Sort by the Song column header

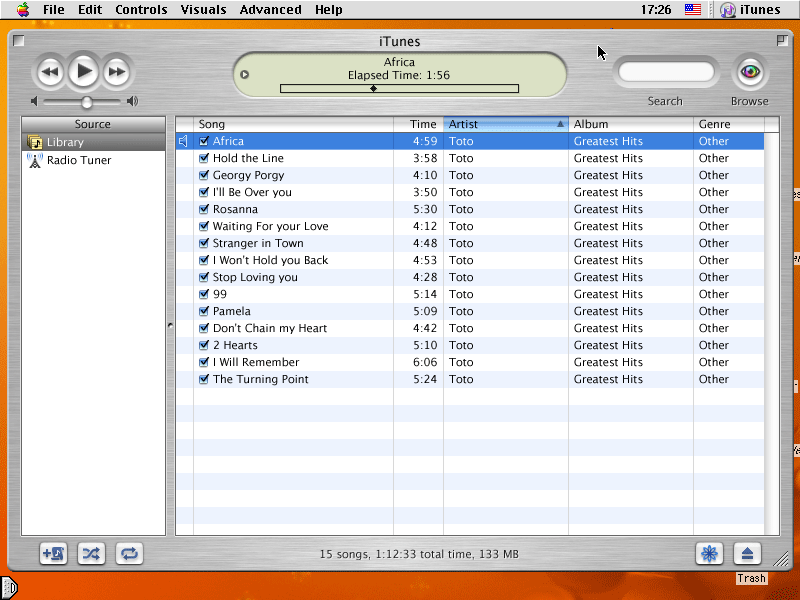point(293,124)
